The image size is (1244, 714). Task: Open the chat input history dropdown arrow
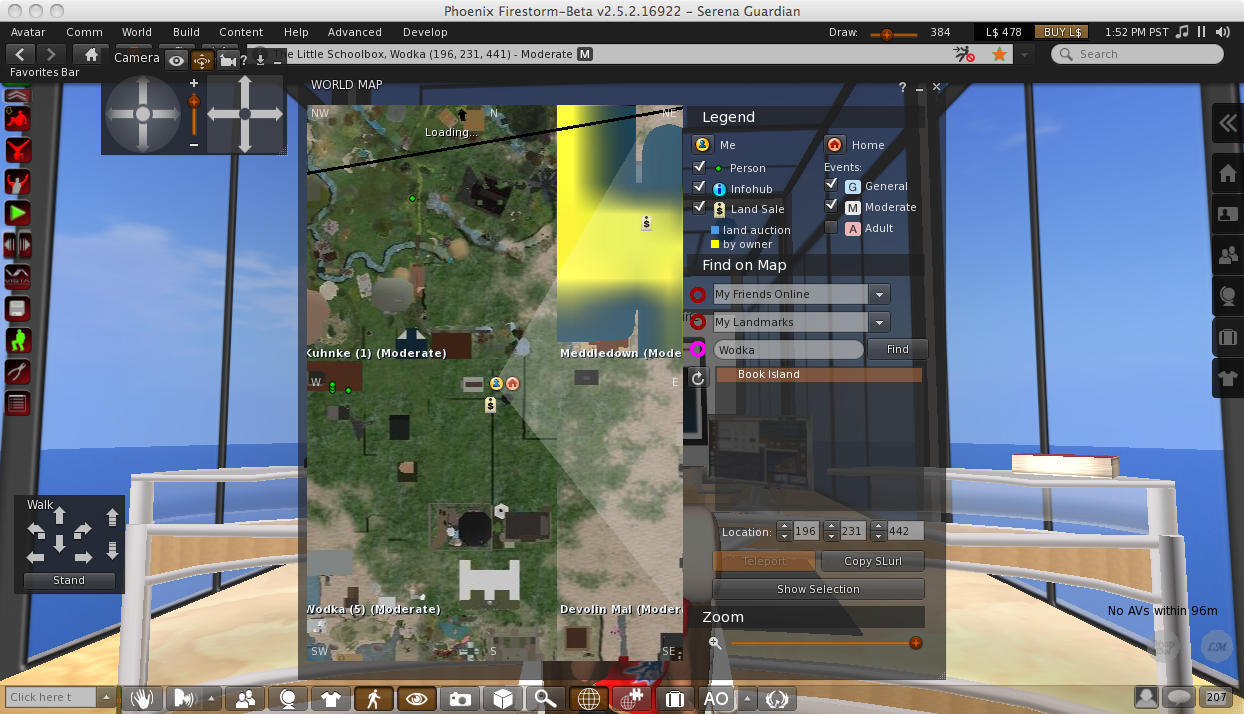click(x=106, y=697)
